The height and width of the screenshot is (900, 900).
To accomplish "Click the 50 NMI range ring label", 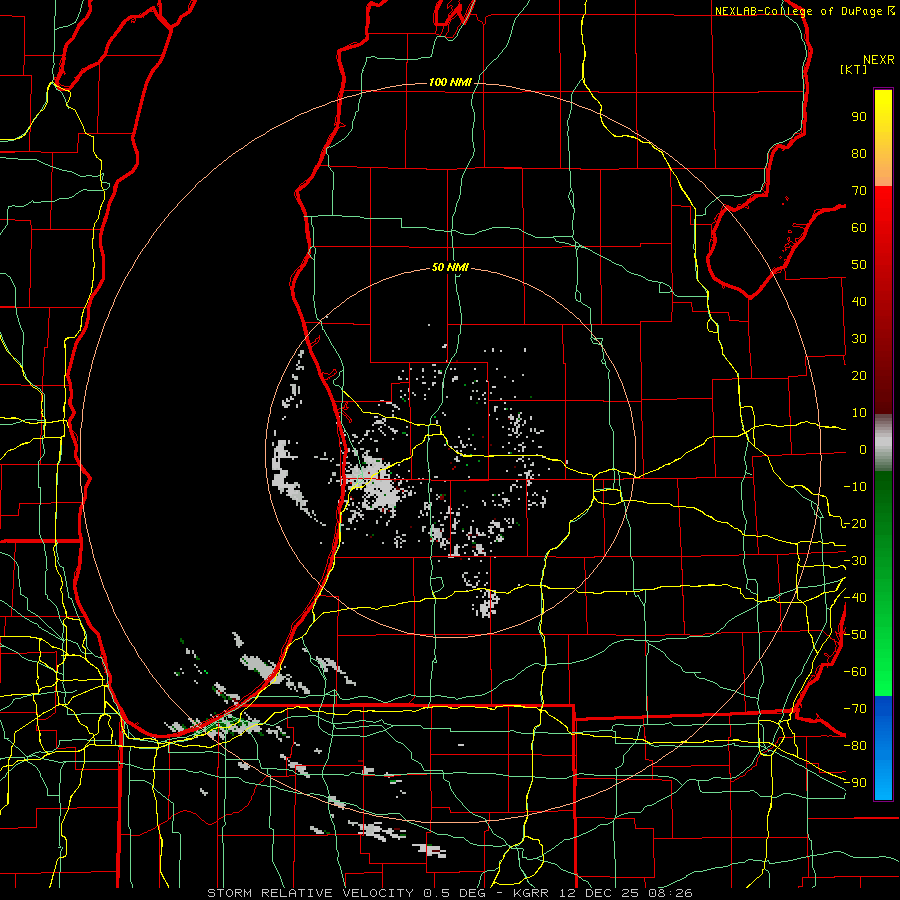I will point(450,267).
